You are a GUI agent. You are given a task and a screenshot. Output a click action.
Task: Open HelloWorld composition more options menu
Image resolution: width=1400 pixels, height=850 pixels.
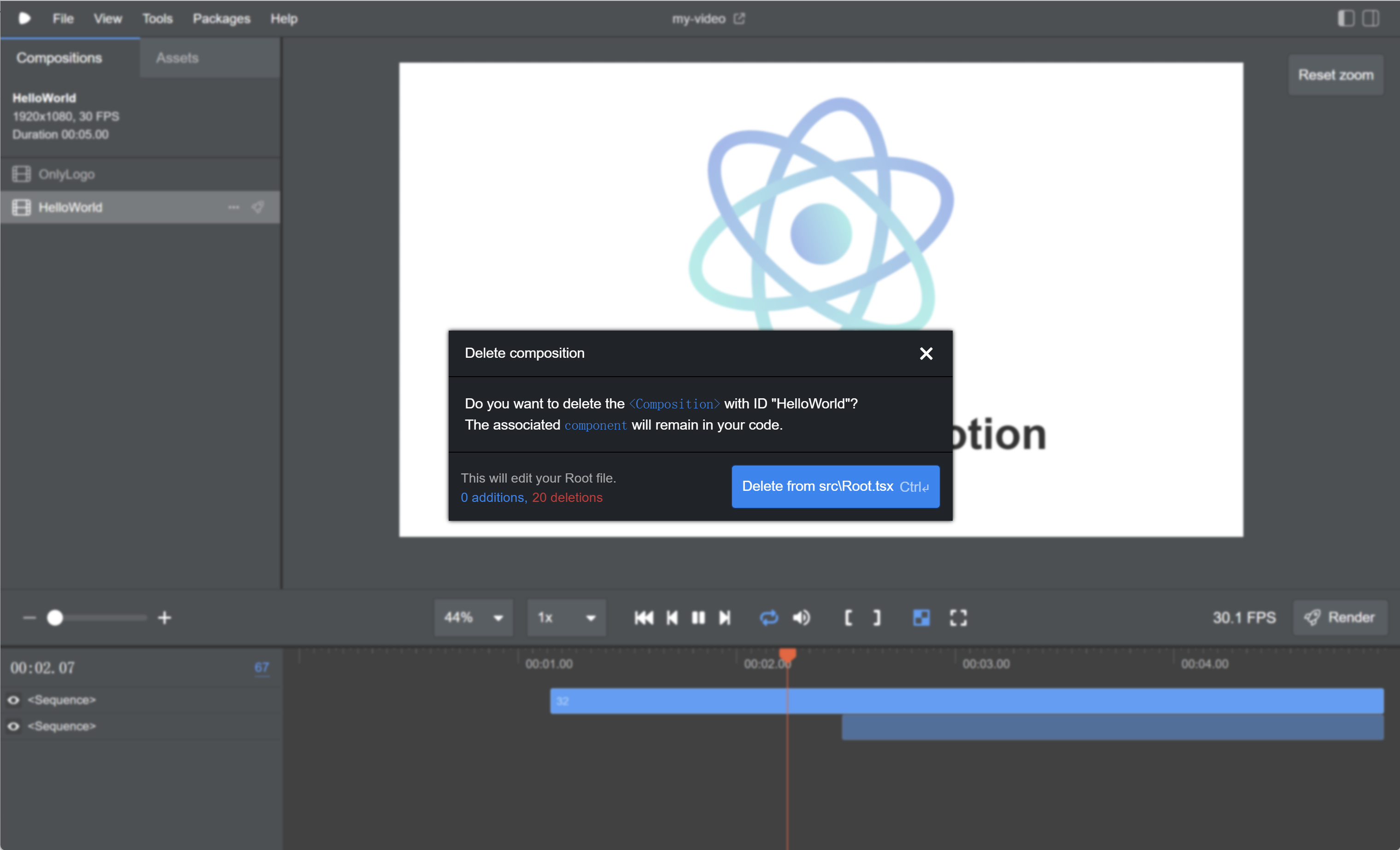click(x=234, y=207)
